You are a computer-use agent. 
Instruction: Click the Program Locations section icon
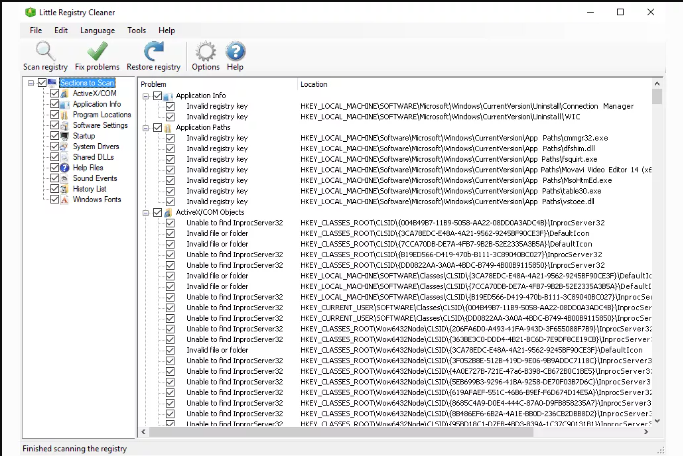click(x=64, y=115)
